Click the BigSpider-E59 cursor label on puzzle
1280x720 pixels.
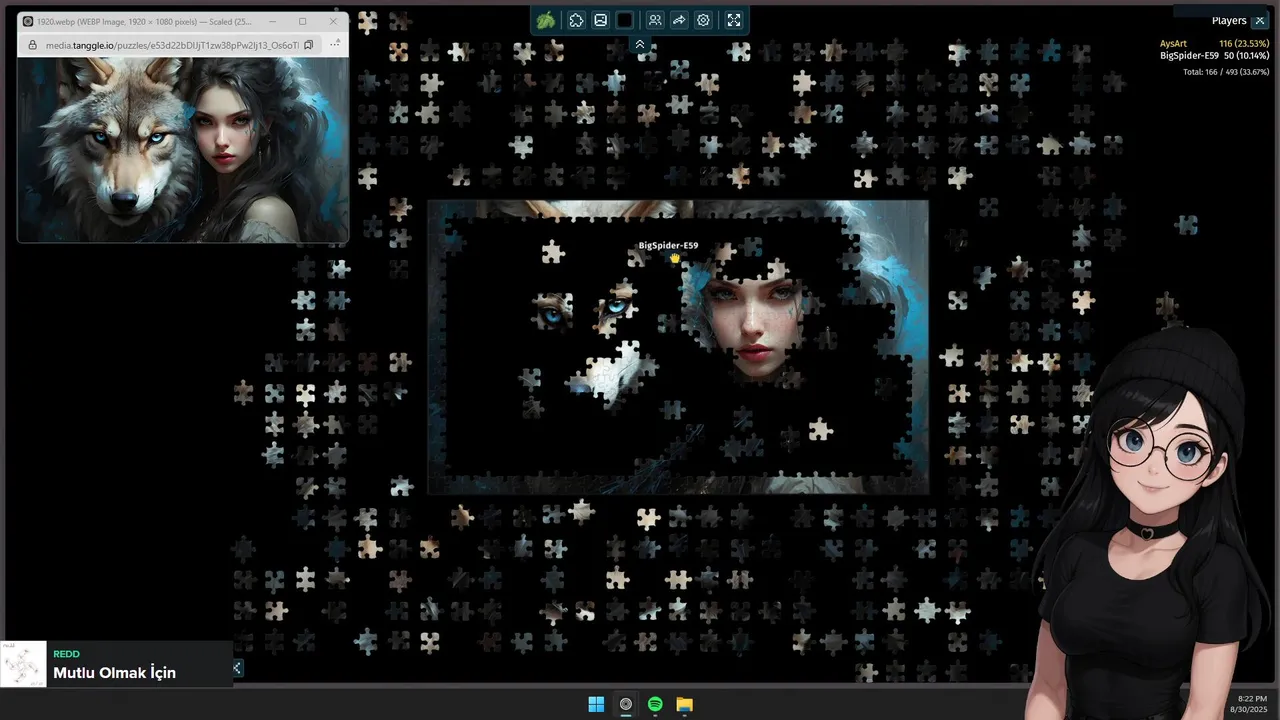click(x=668, y=245)
